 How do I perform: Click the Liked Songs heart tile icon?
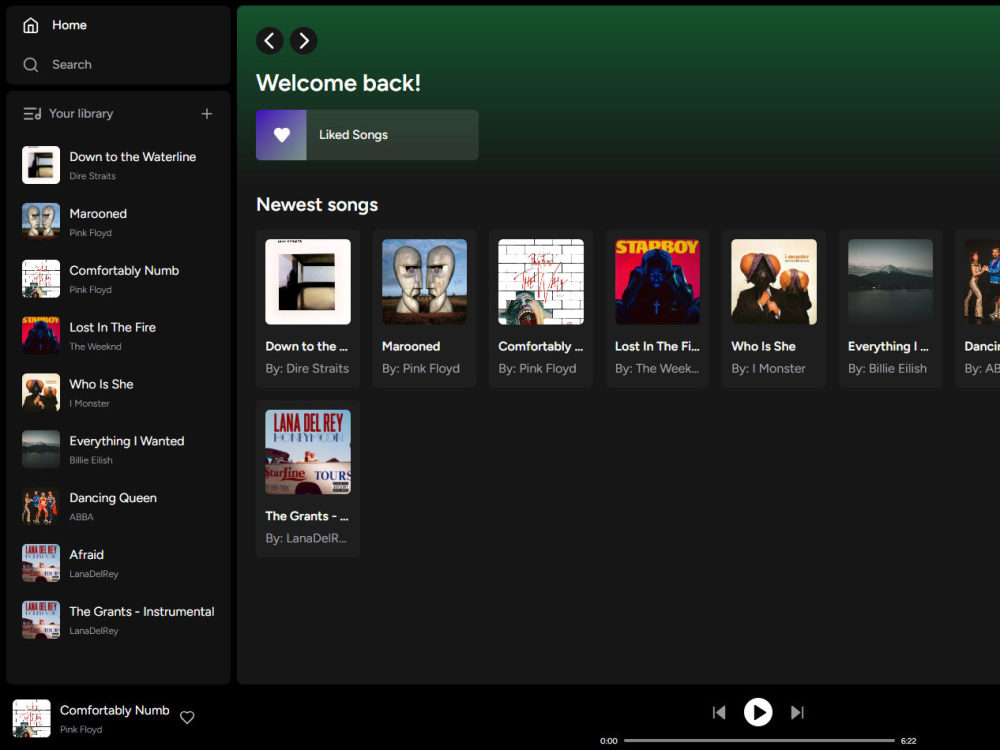[x=281, y=135]
